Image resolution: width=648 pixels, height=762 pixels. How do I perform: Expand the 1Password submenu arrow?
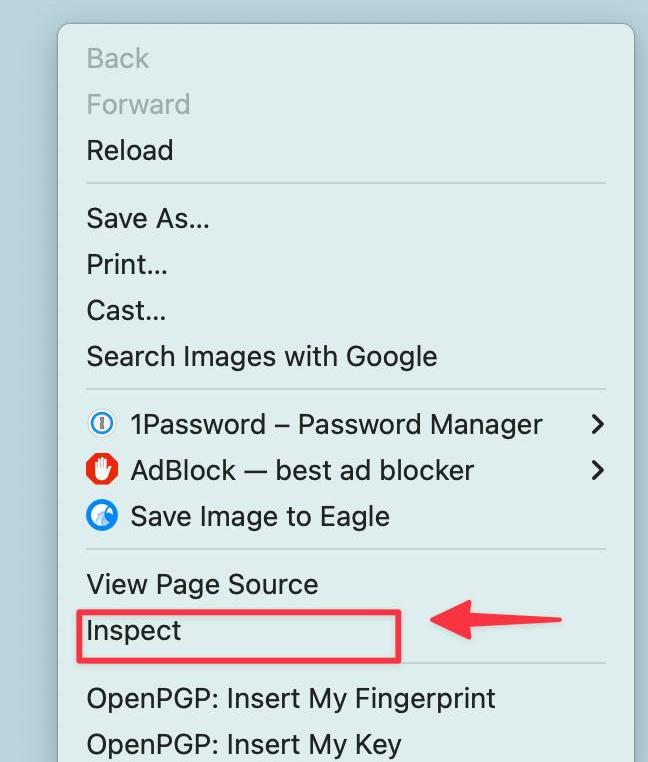(x=597, y=424)
